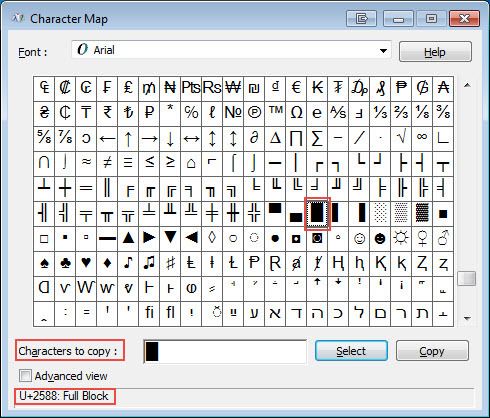Click the Select button
Screen dimensions: 490x418
coord(351,351)
